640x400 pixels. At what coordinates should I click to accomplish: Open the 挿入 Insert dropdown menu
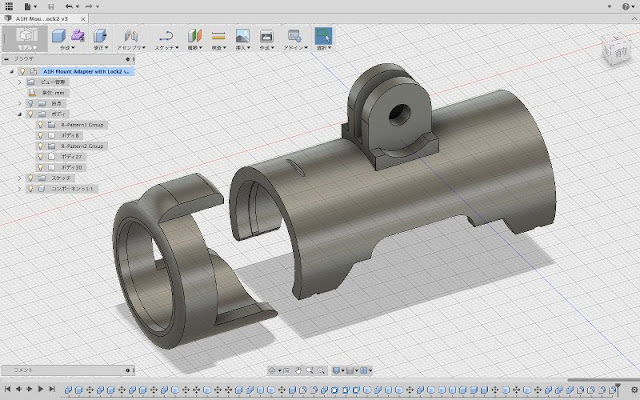(x=242, y=48)
